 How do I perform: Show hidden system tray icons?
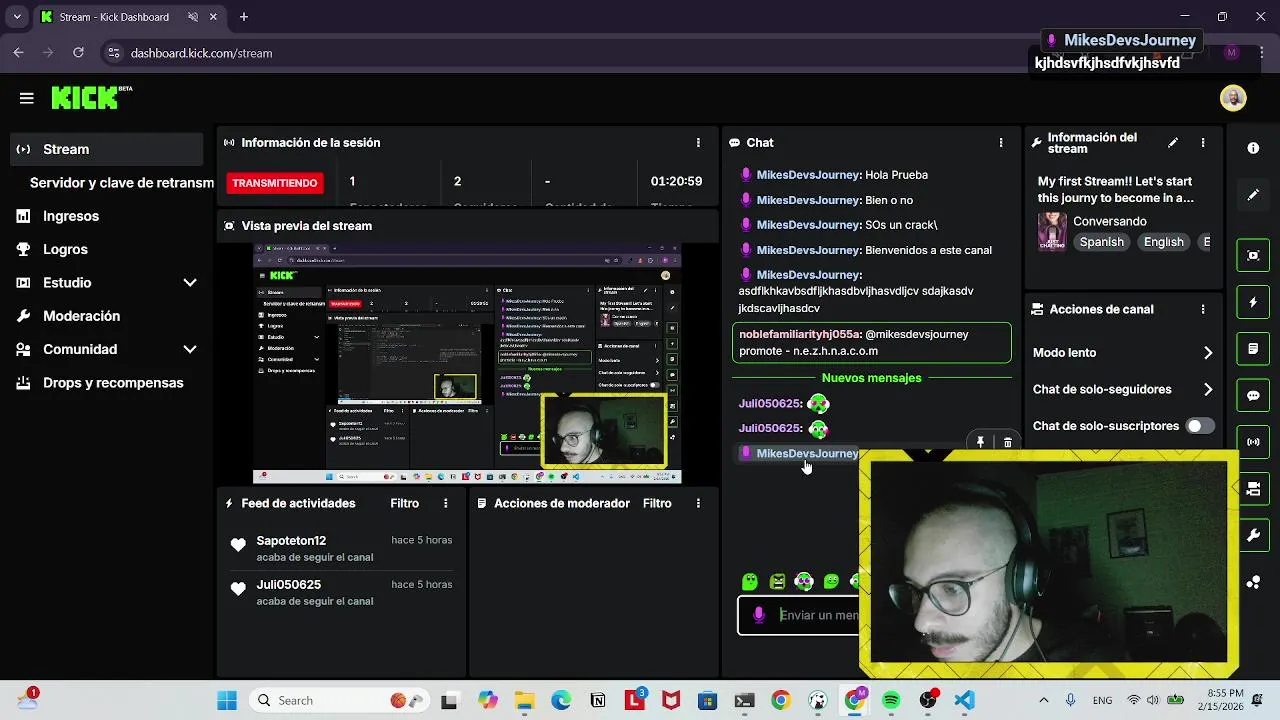click(1044, 701)
